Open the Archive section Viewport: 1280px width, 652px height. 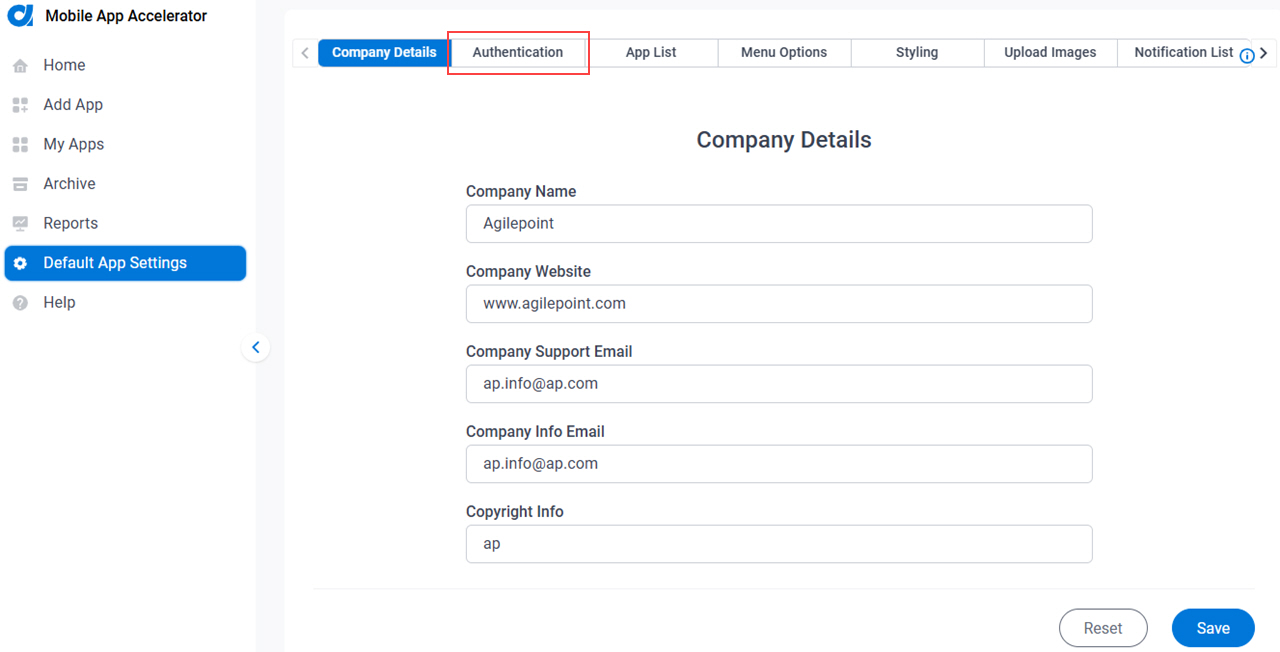click(x=69, y=184)
